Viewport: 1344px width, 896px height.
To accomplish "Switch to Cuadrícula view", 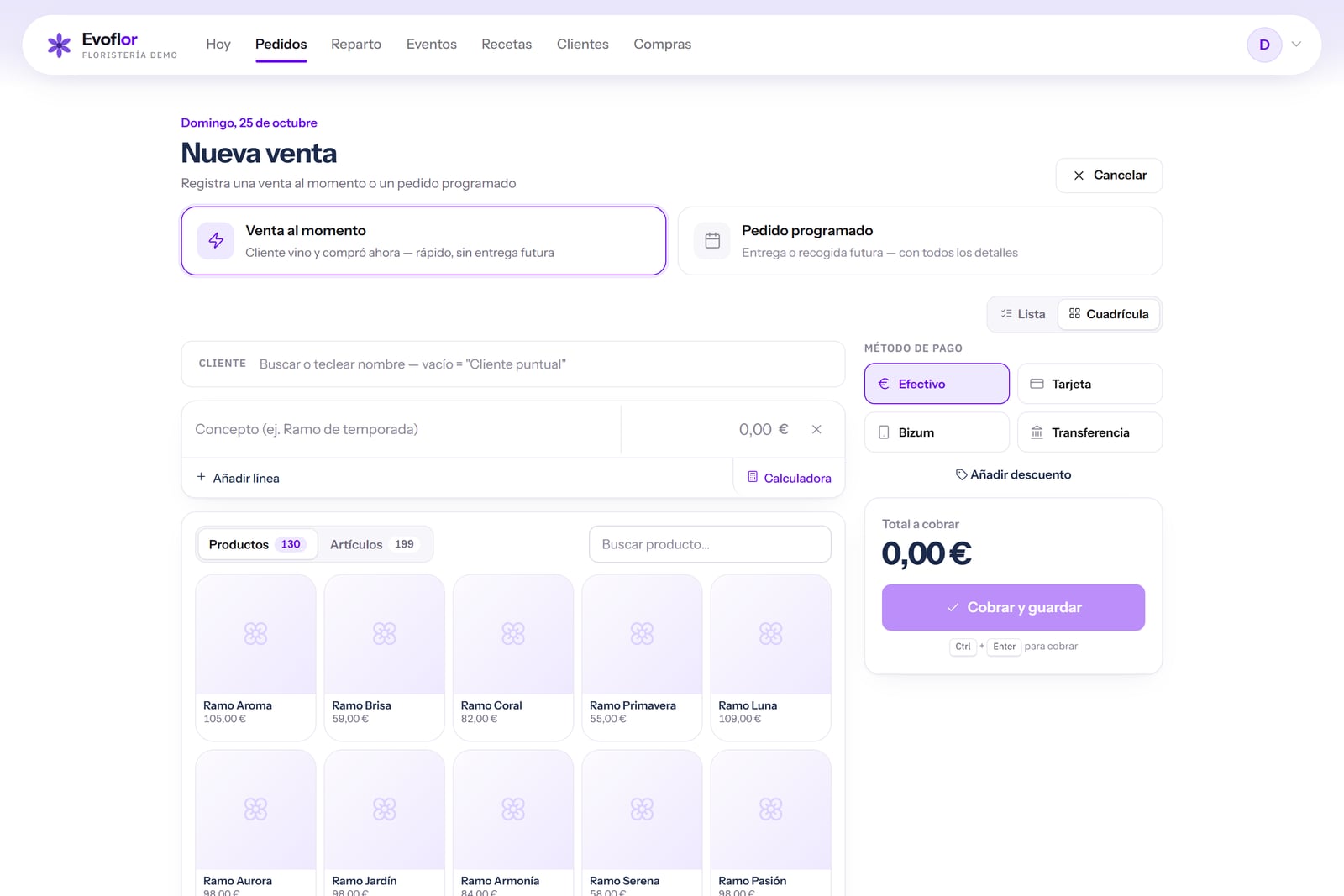I will 1109,314.
